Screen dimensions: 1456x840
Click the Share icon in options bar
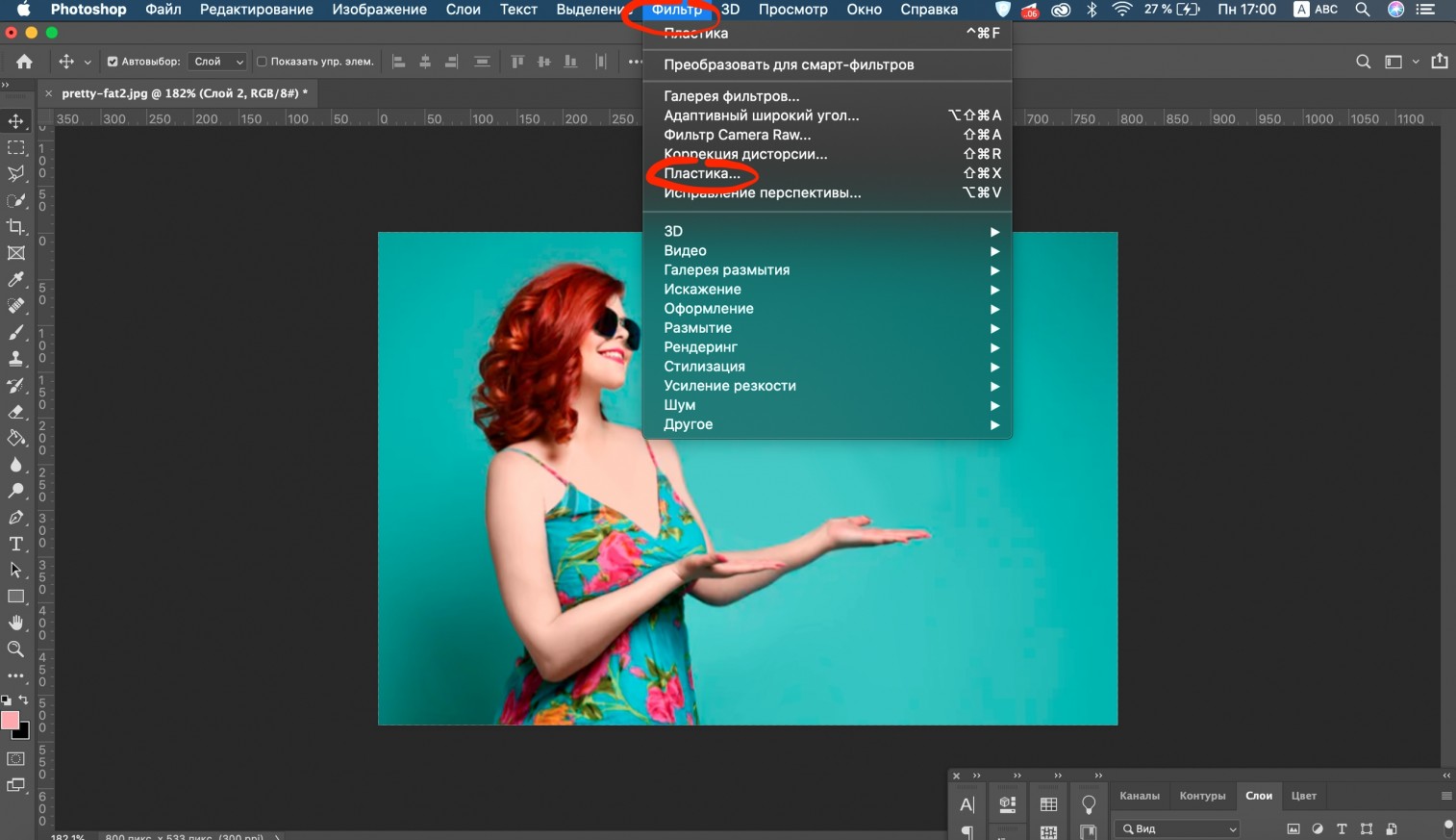coord(1440,62)
